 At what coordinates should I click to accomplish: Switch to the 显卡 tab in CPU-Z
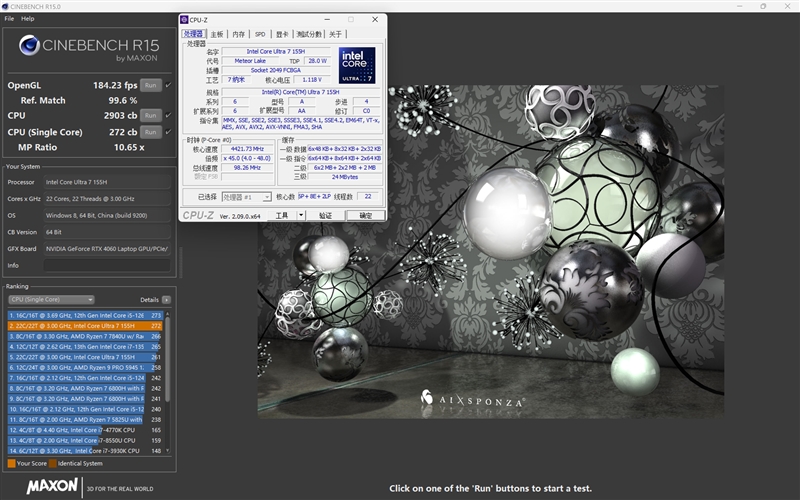(282, 34)
